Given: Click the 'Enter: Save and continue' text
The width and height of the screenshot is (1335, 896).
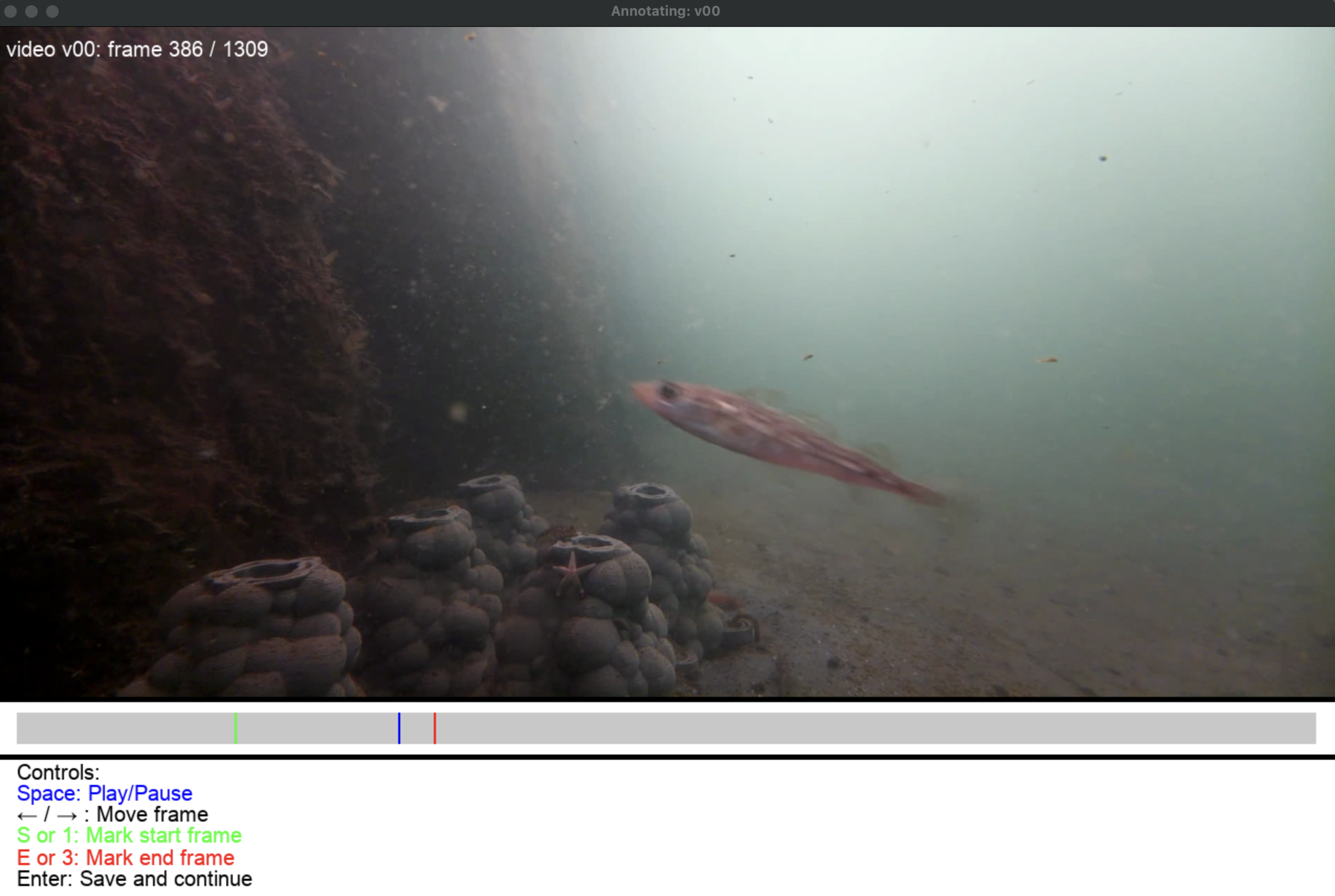Looking at the screenshot, I should [x=134, y=879].
